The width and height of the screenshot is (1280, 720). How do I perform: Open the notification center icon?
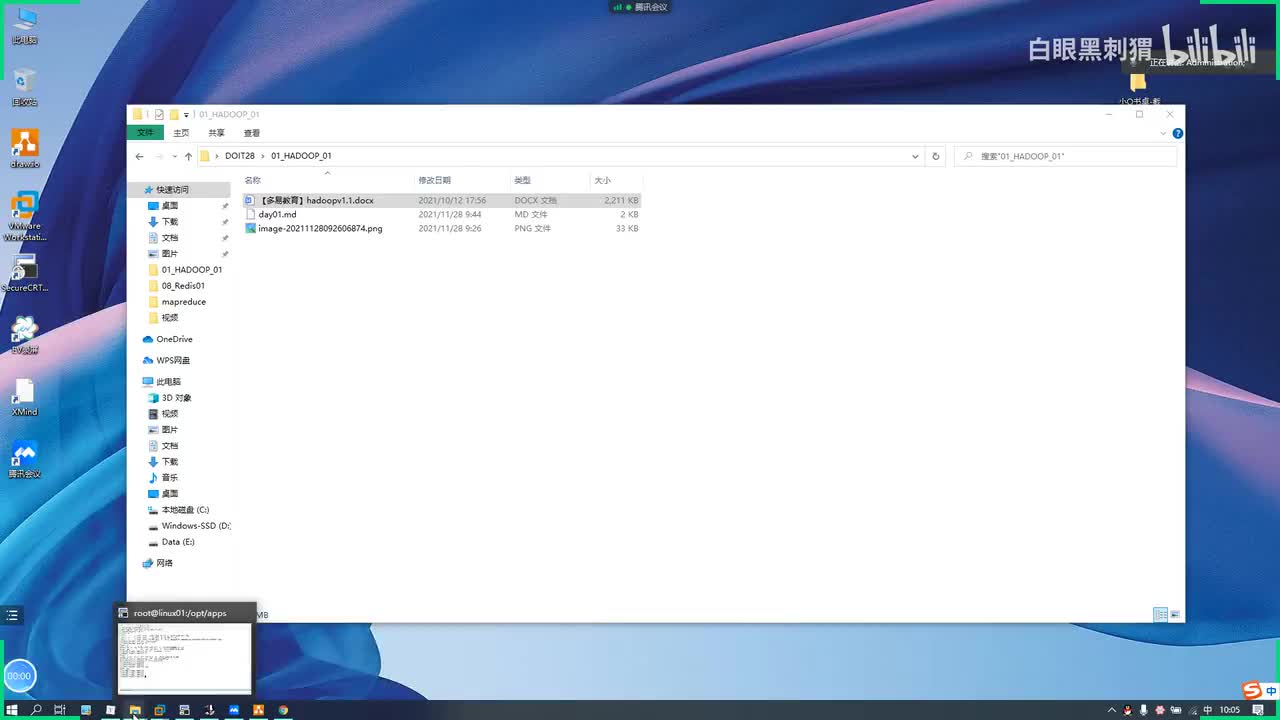pyautogui.click(x=1258, y=710)
